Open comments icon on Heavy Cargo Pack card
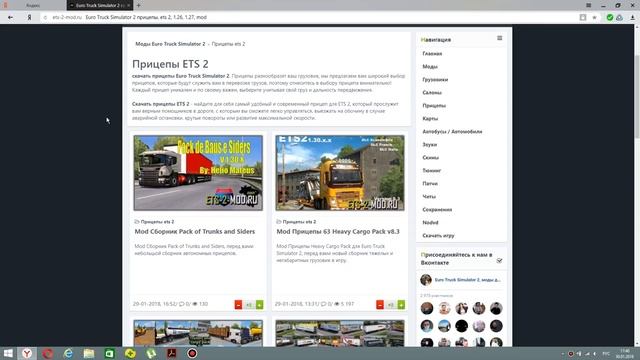The height and width of the screenshot is (360, 640). (x=323, y=304)
